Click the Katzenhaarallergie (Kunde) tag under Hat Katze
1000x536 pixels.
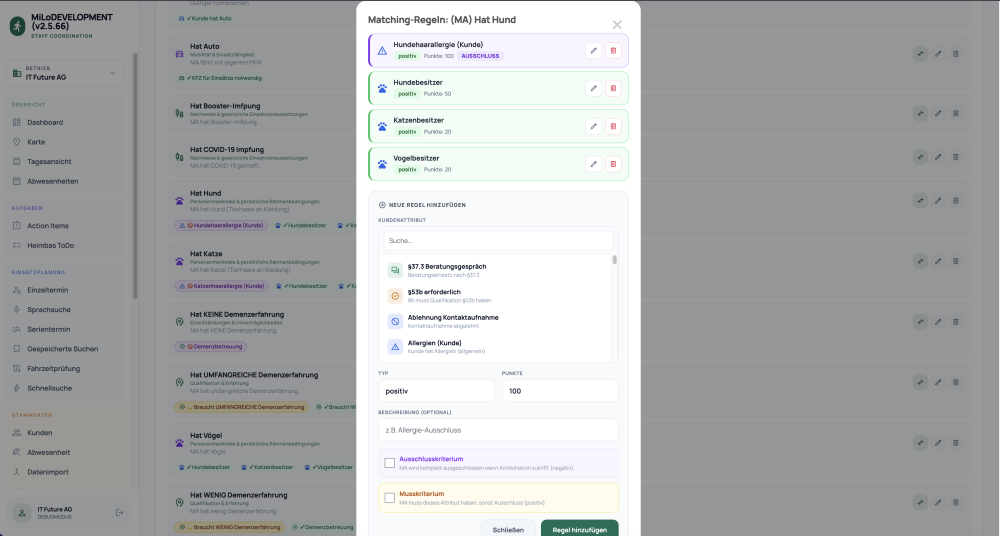221,286
